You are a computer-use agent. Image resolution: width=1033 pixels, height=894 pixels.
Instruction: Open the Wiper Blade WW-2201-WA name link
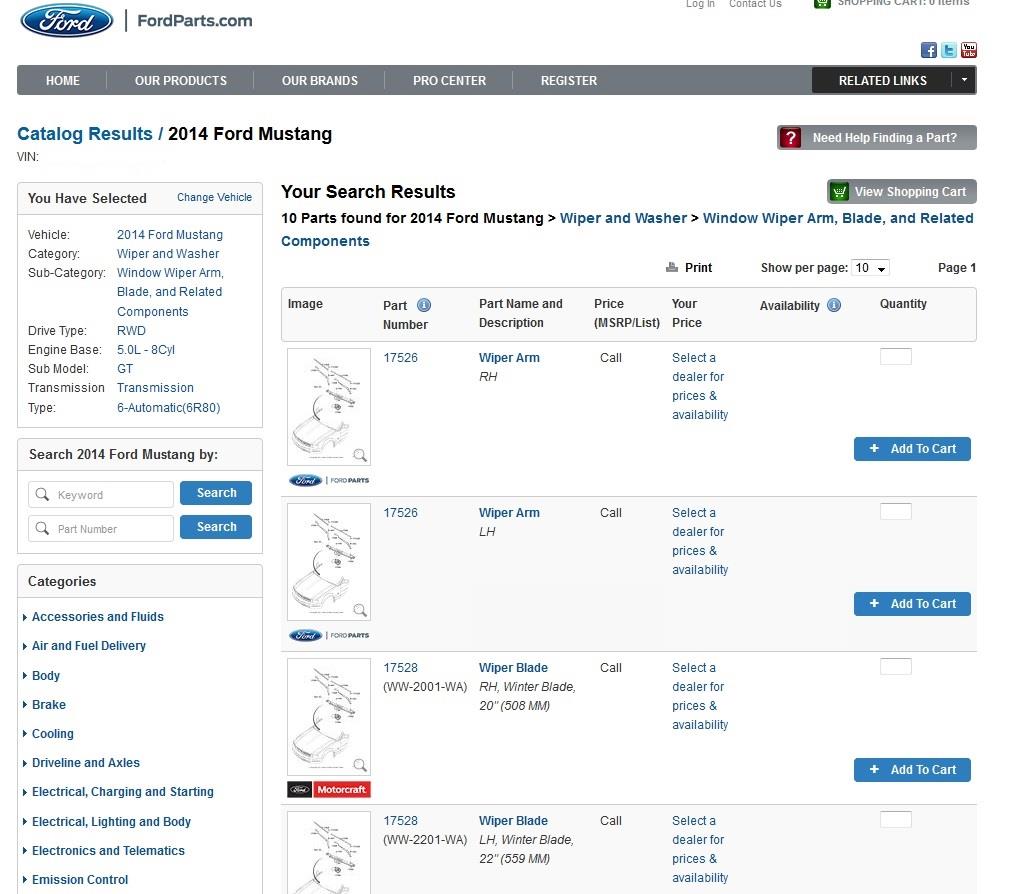tap(513, 821)
